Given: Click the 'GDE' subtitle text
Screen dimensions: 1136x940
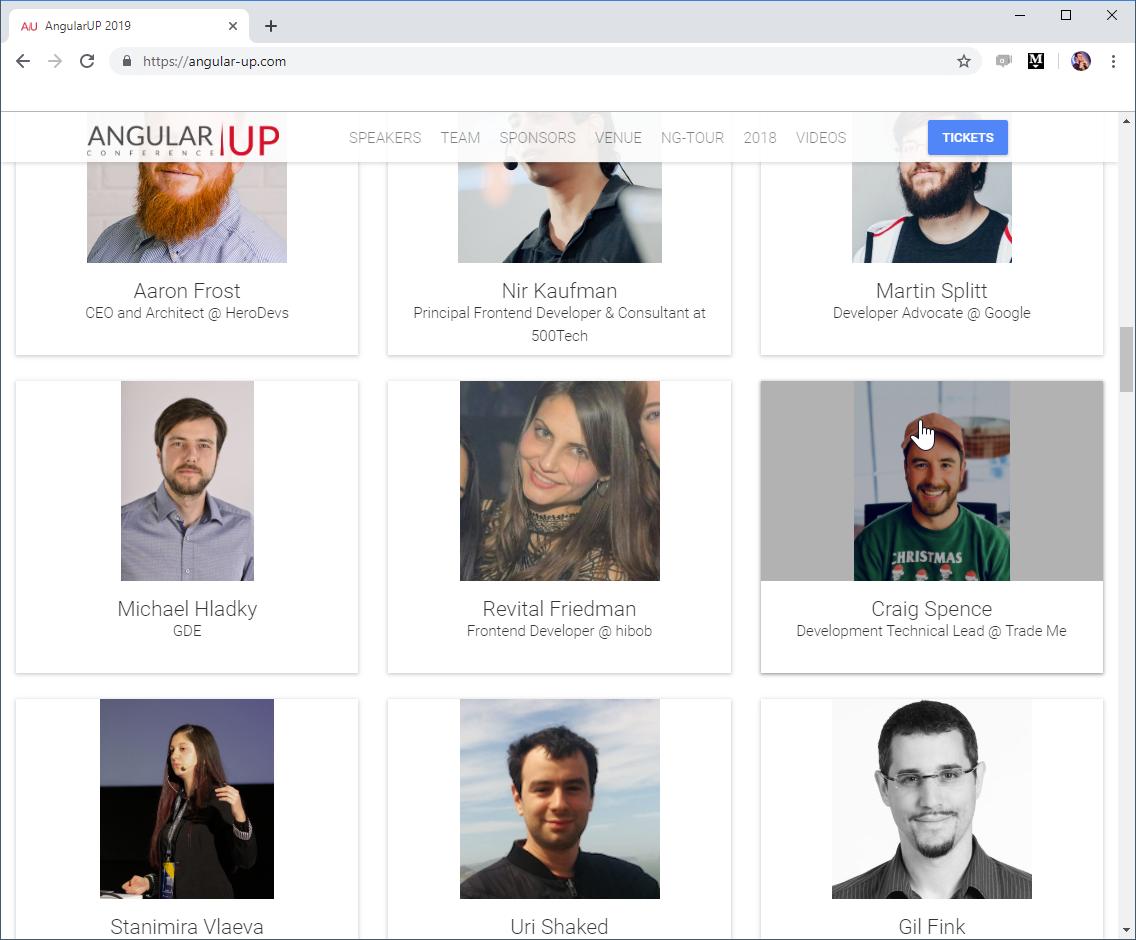Looking at the screenshot, I should coord(187,631).
